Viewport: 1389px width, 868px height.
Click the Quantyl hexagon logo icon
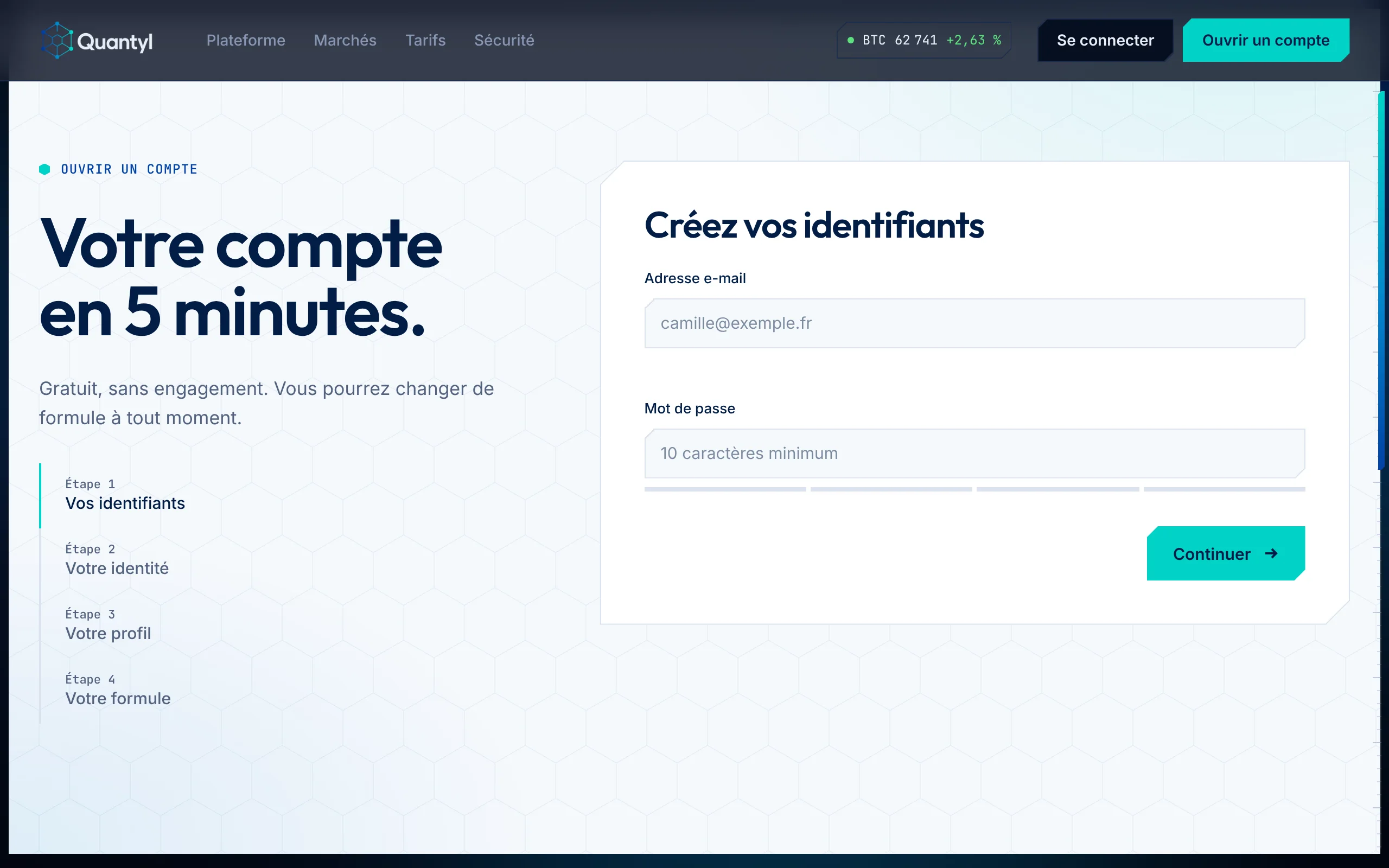click(57, 40)
